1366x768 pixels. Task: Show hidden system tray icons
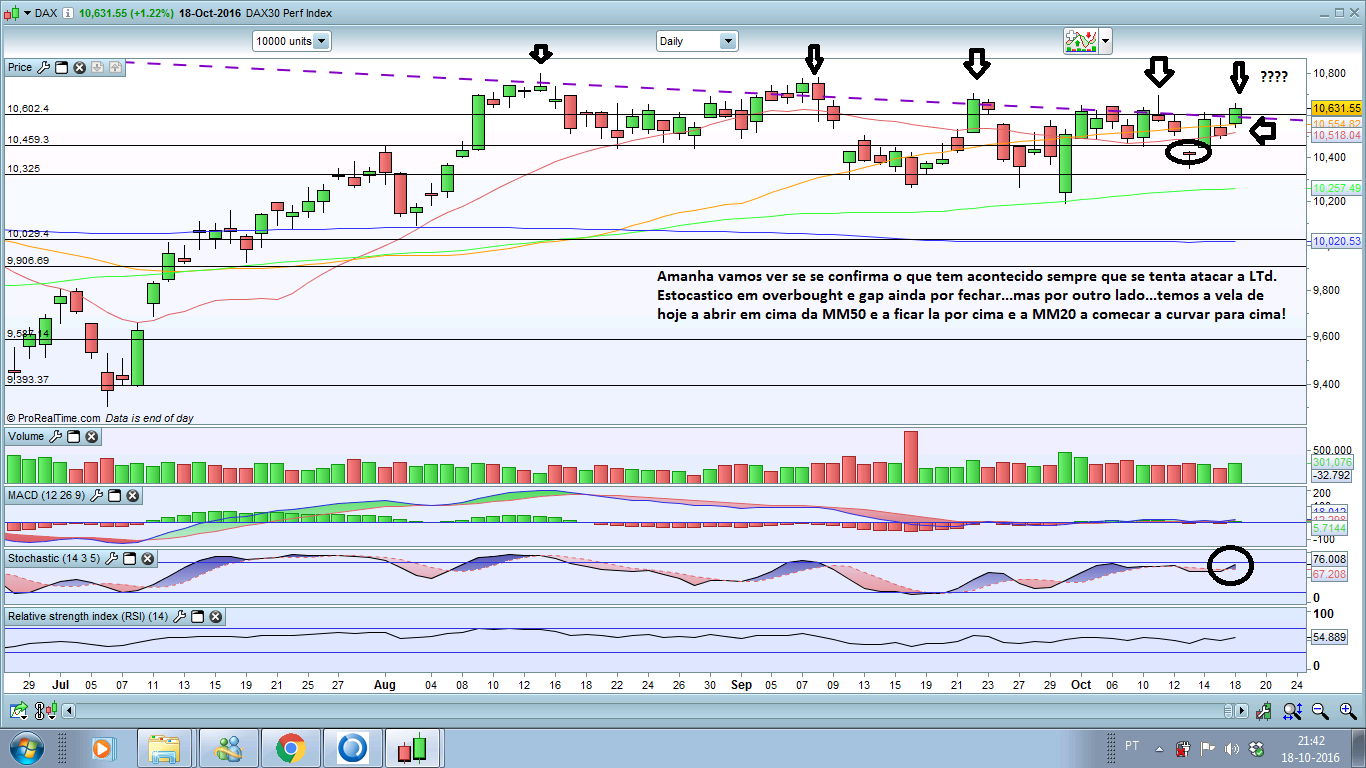pos(1161,748)
